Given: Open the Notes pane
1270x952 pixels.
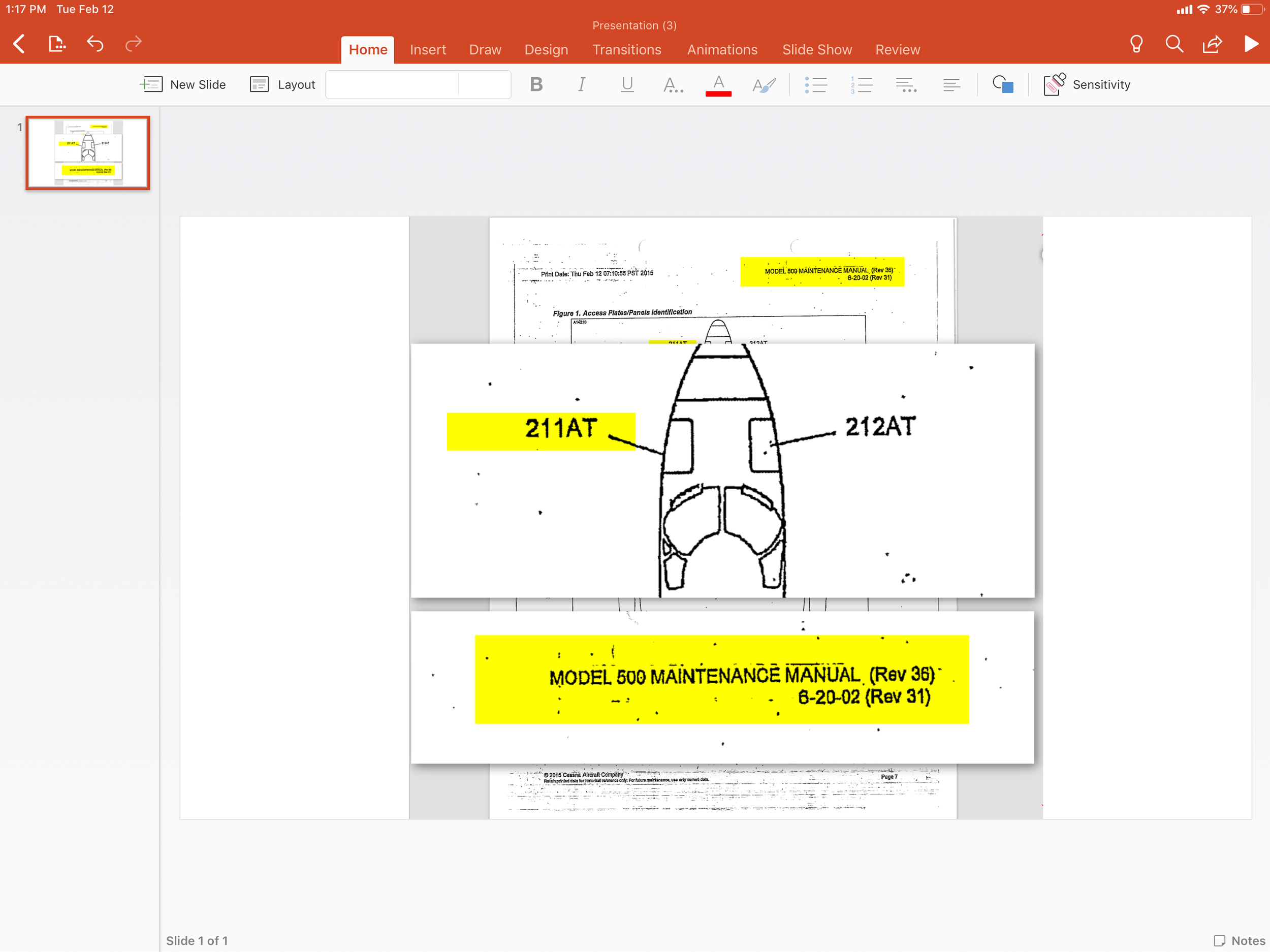Looking at the screenshot, I should click(1239, 940).
